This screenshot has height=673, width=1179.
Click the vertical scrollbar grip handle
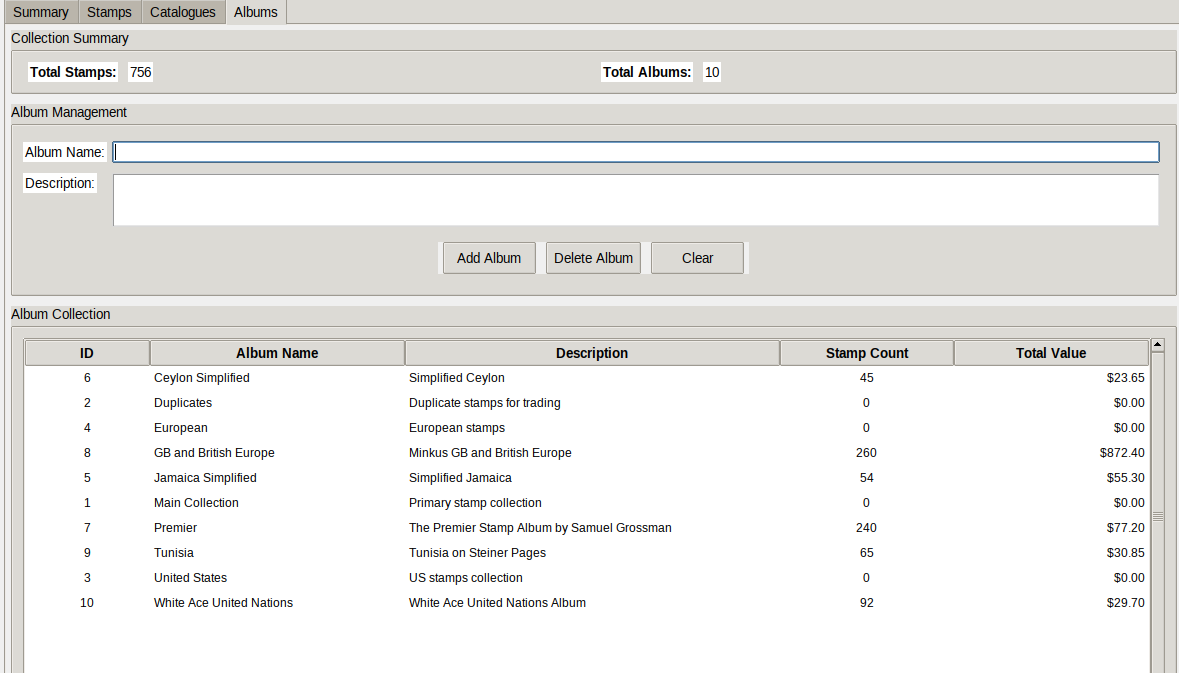tap(1158, 517)
